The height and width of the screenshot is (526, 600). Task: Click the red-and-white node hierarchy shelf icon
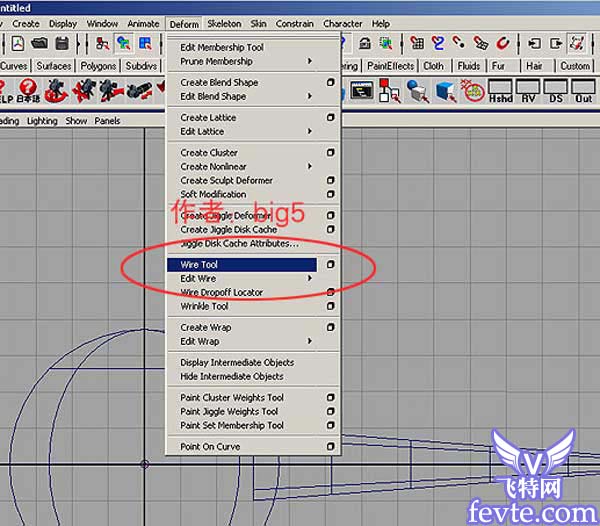pos(390,91)
